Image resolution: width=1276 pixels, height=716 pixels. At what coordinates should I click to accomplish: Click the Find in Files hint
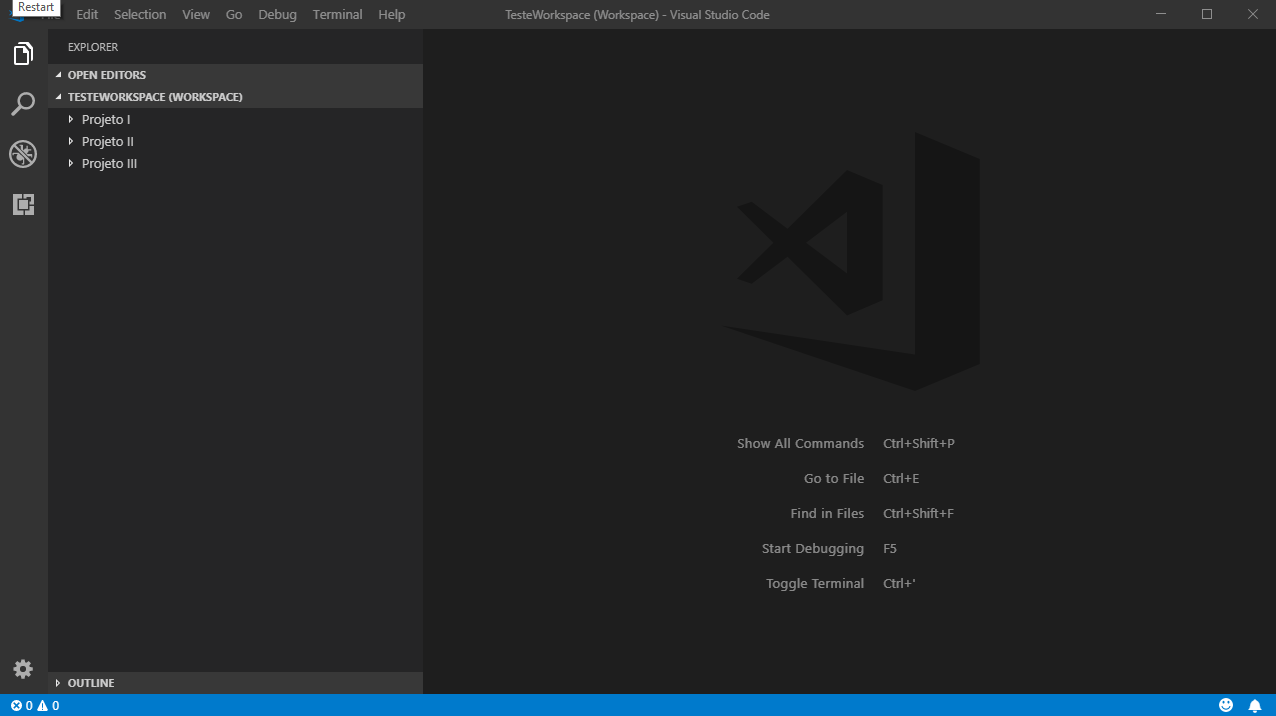[827, 513]
